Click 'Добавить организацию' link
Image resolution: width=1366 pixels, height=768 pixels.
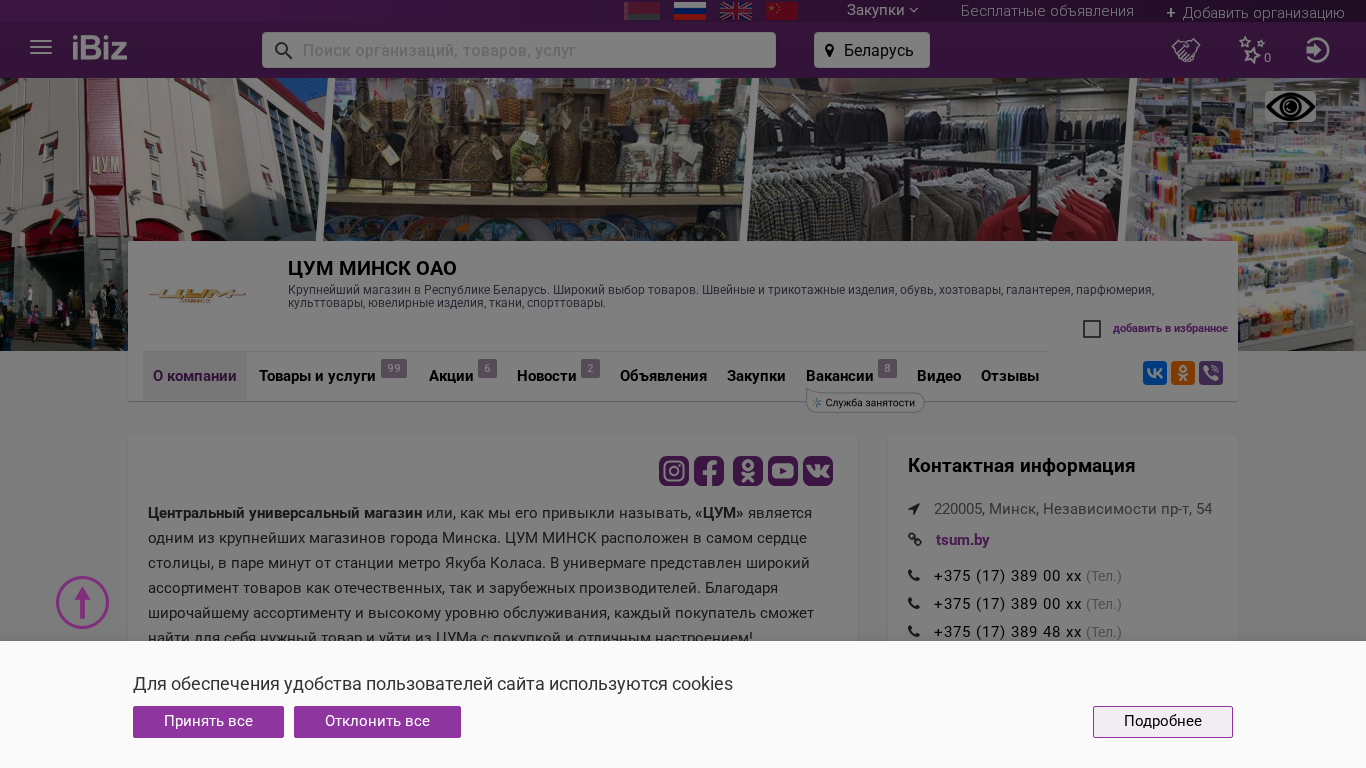[x=1255, y=13]
